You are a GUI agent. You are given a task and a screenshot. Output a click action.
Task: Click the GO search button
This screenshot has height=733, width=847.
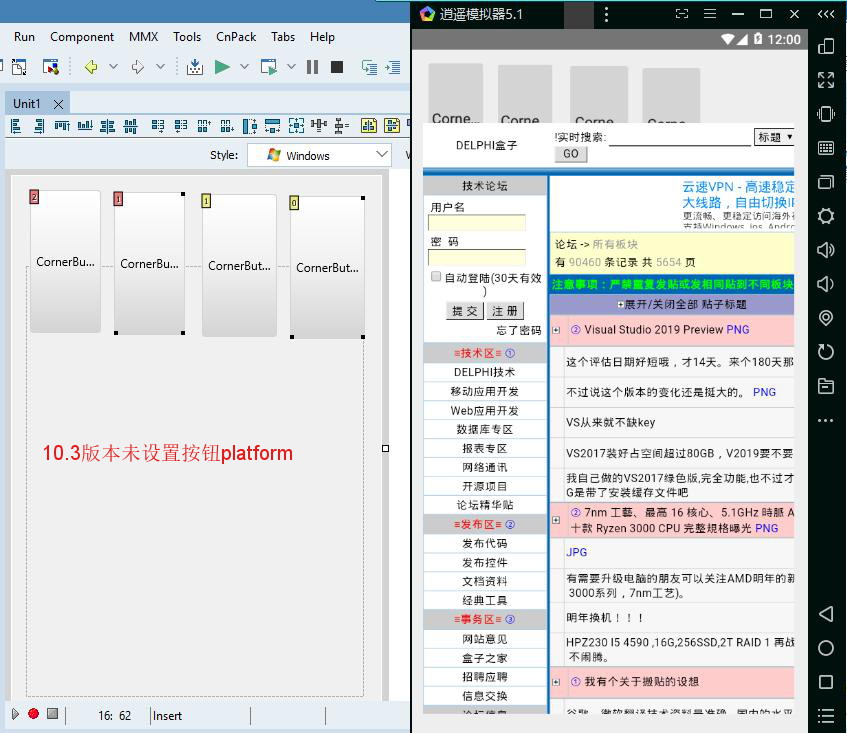(570, 154)
